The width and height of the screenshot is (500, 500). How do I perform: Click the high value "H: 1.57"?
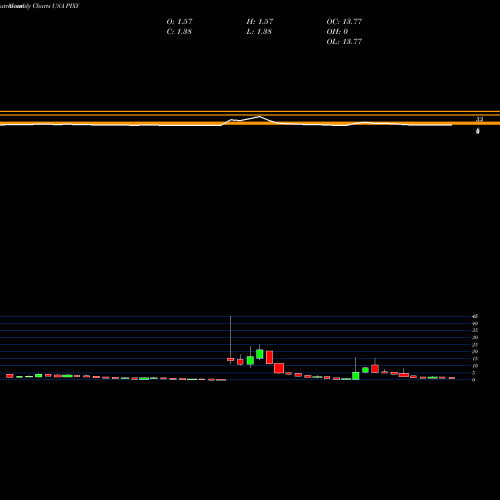260,22
